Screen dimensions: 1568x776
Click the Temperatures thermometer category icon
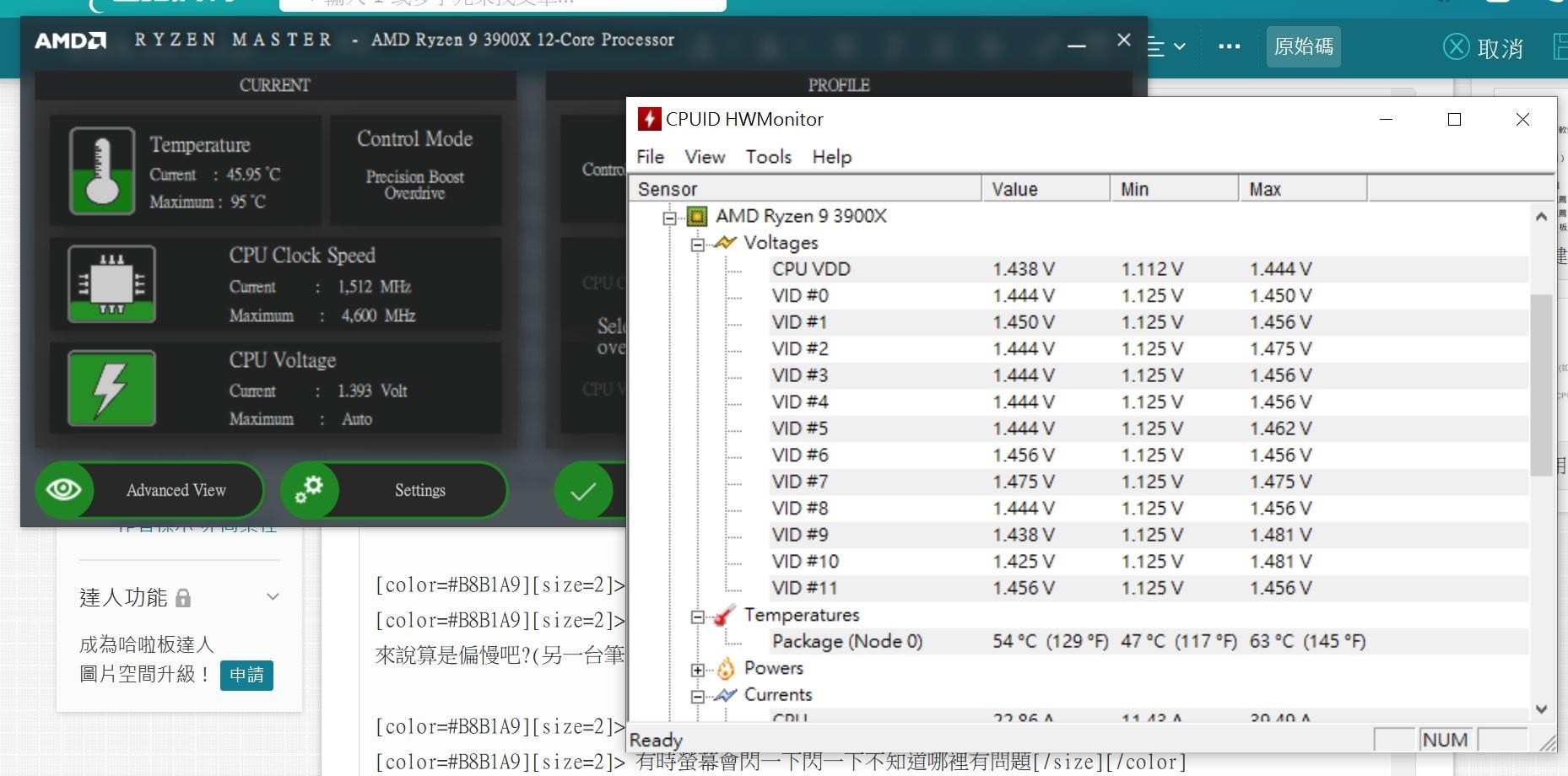725,615
